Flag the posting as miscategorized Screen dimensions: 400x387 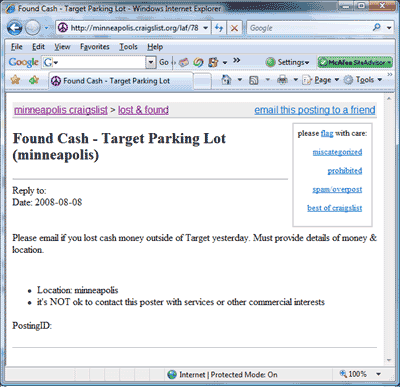click(337, 152)
